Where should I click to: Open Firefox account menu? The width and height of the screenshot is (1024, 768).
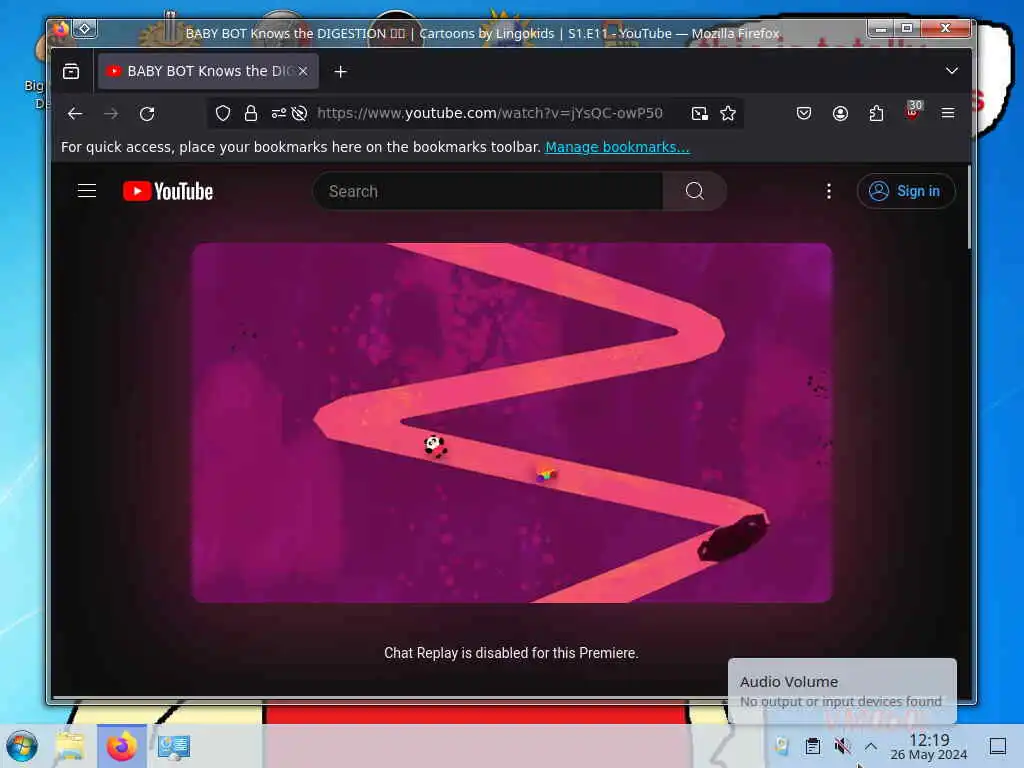[840, 114]
